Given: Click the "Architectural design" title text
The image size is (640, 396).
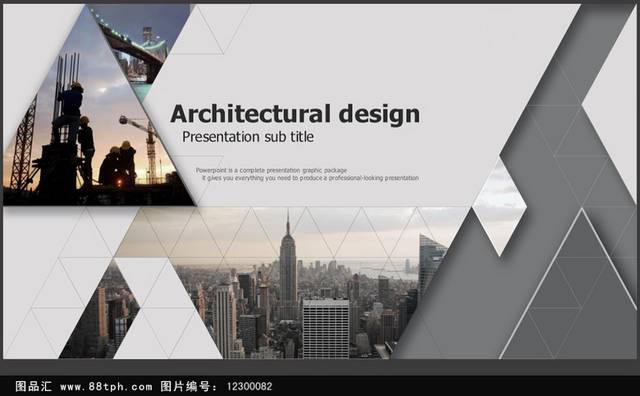Looking at the screenshot, I should 295,114.
